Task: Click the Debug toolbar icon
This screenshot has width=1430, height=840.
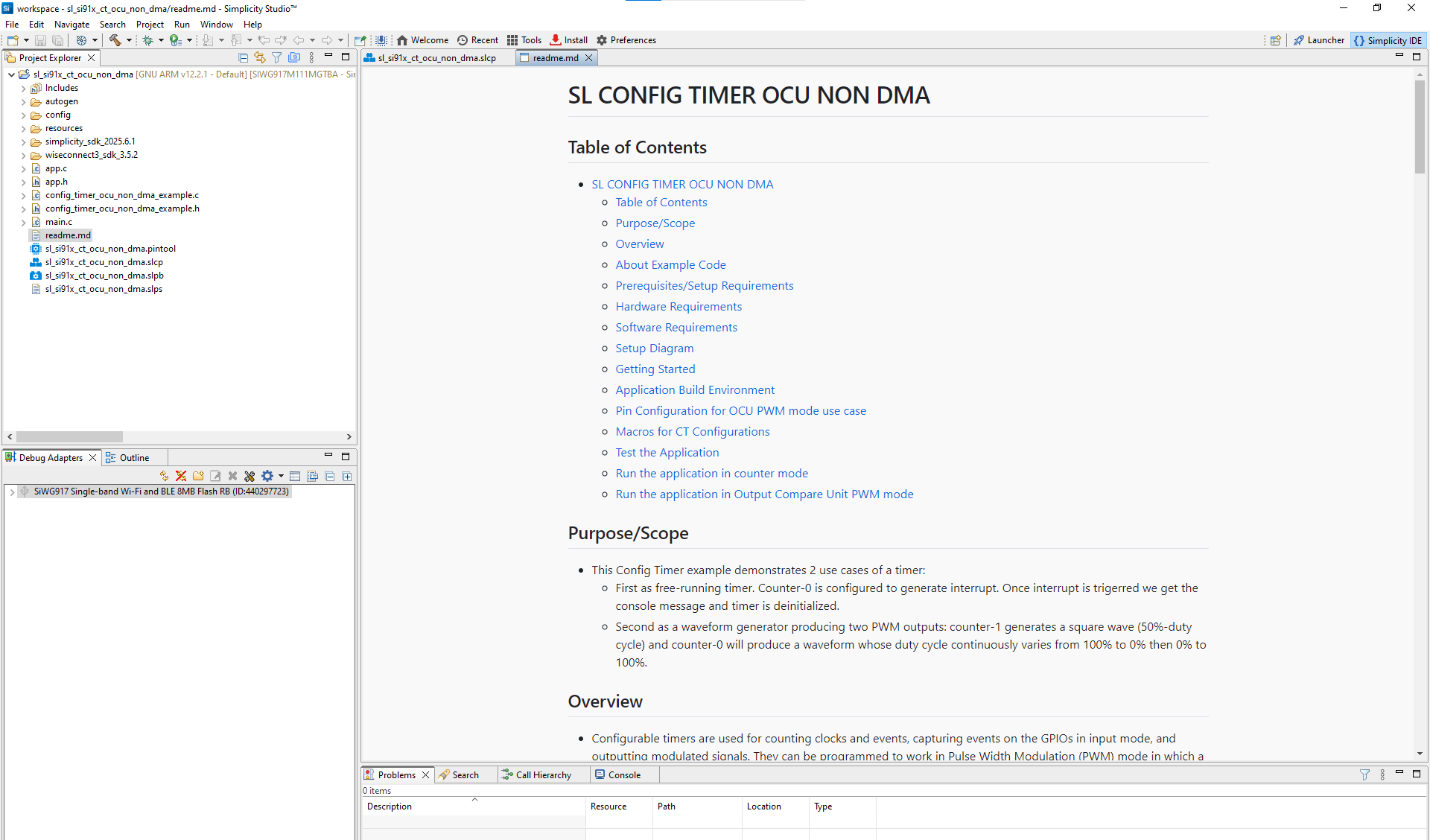Action: click(147, 40)
